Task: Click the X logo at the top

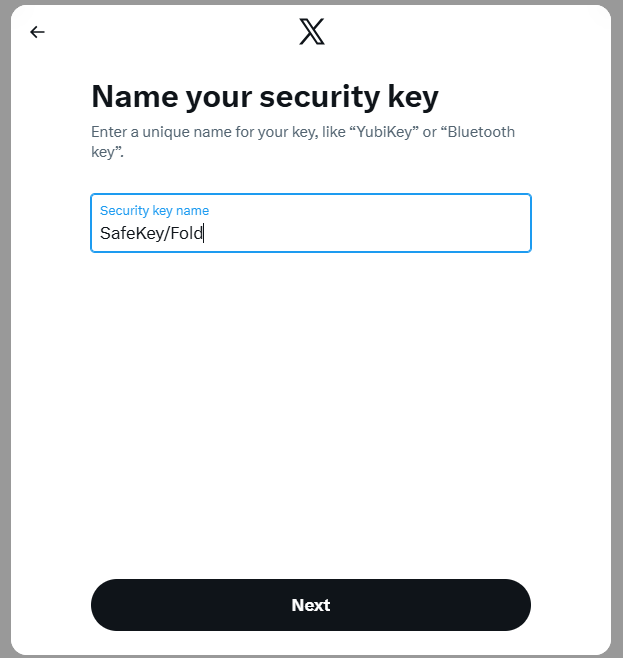Action: pos(312,32)
